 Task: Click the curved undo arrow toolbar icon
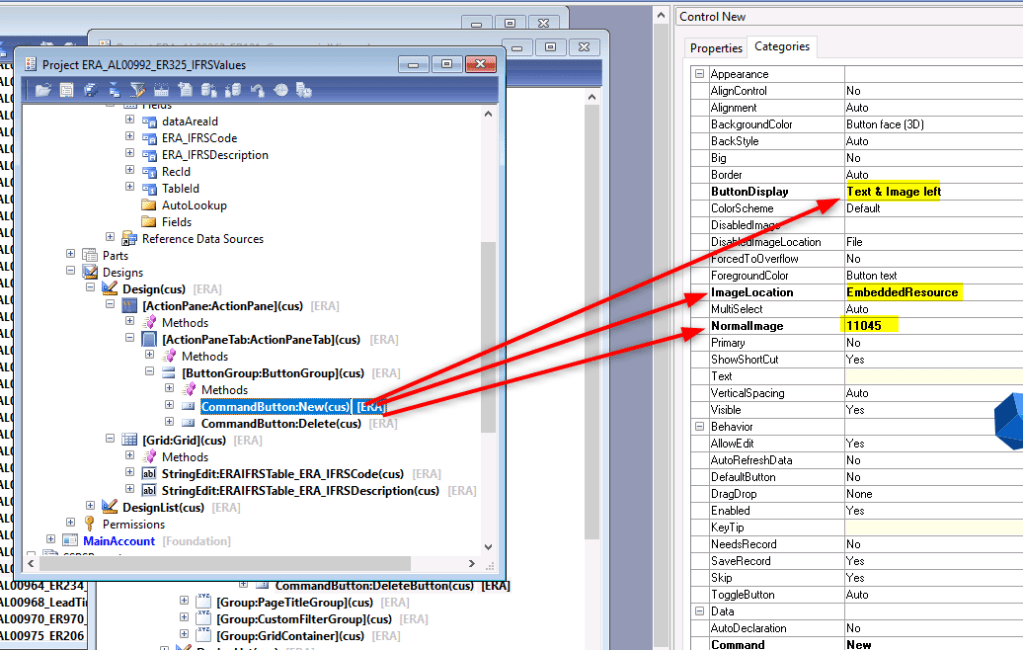coord(256,90)
